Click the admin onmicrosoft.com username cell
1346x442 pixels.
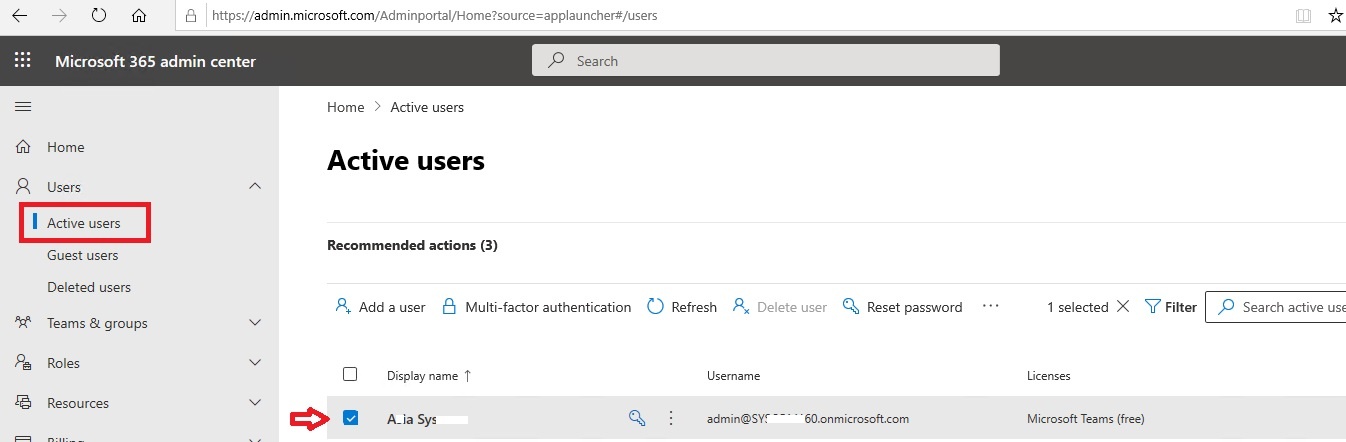808,419
